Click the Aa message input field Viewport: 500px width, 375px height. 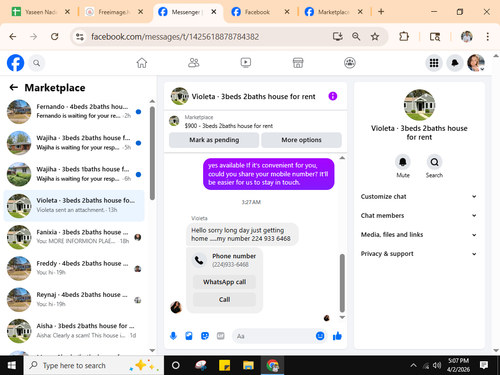pyautogui.click(x=273, y=336)
